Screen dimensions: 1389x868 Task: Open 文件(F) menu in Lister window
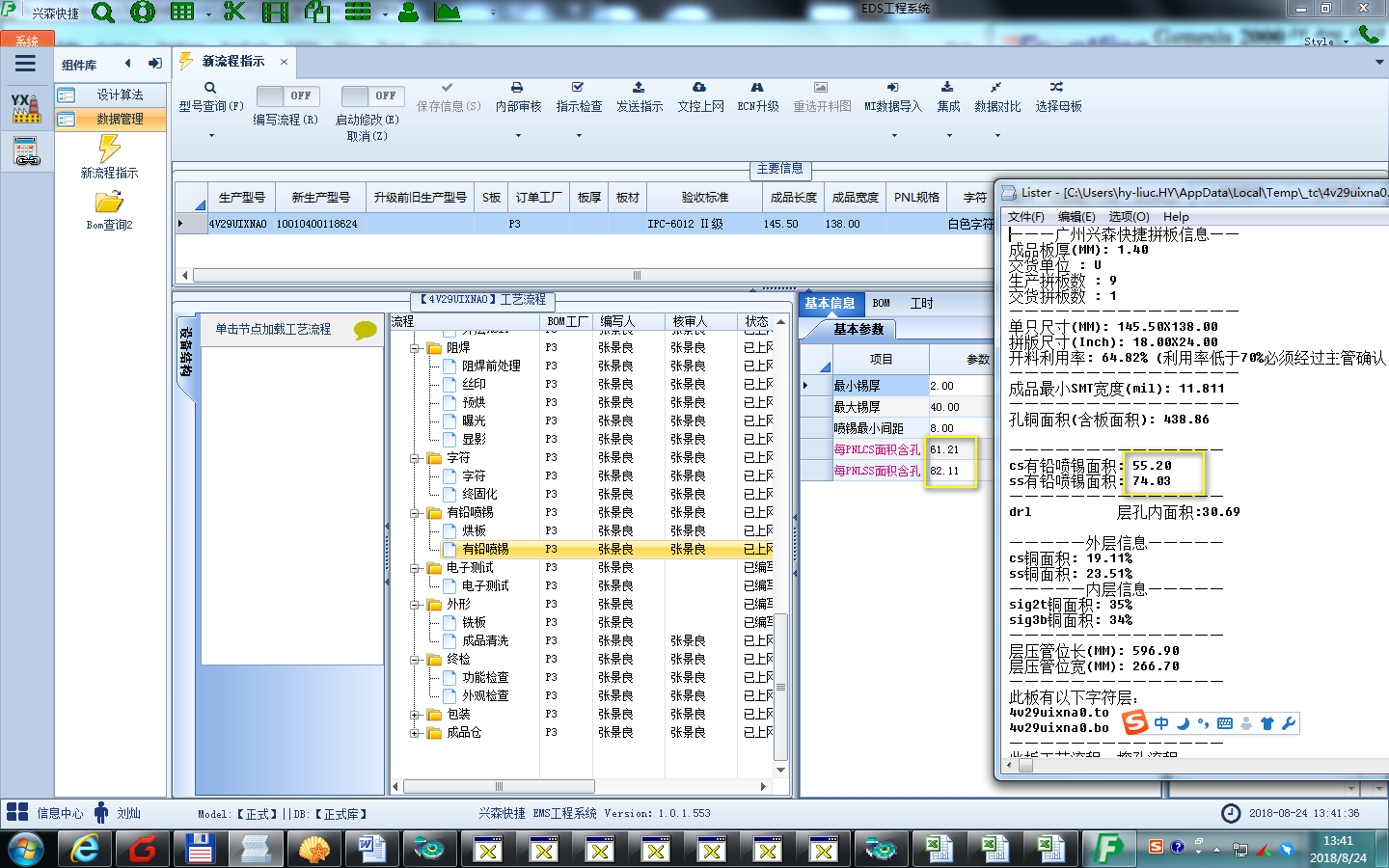1026,216
